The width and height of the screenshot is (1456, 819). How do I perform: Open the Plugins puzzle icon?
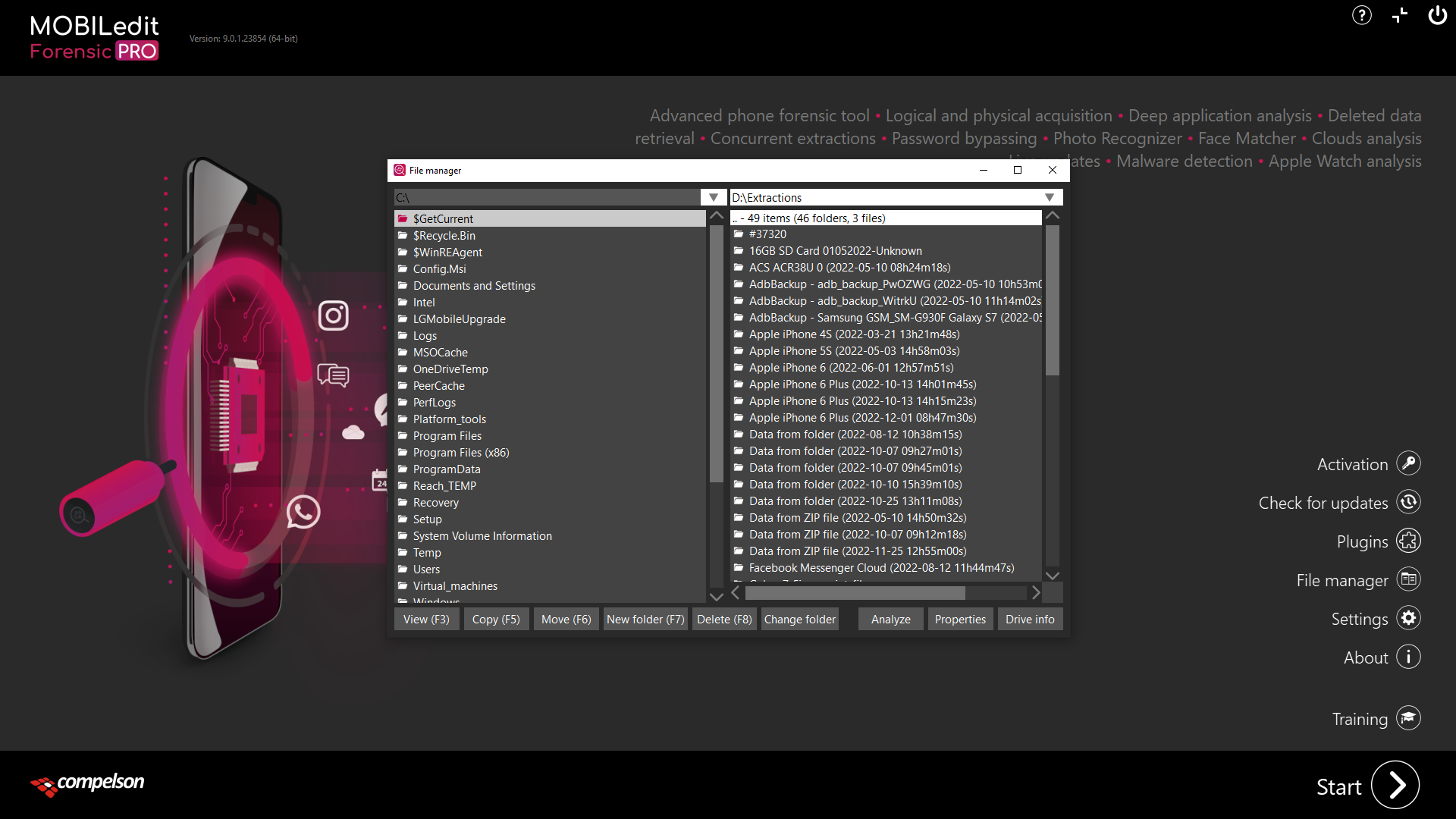1408,541
